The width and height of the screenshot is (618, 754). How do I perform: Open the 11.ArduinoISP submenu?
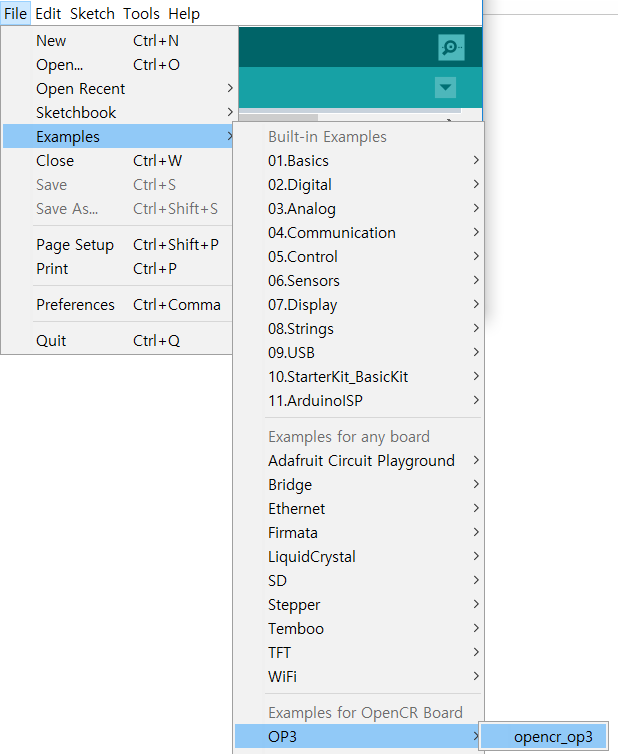(x=359, y=401)
